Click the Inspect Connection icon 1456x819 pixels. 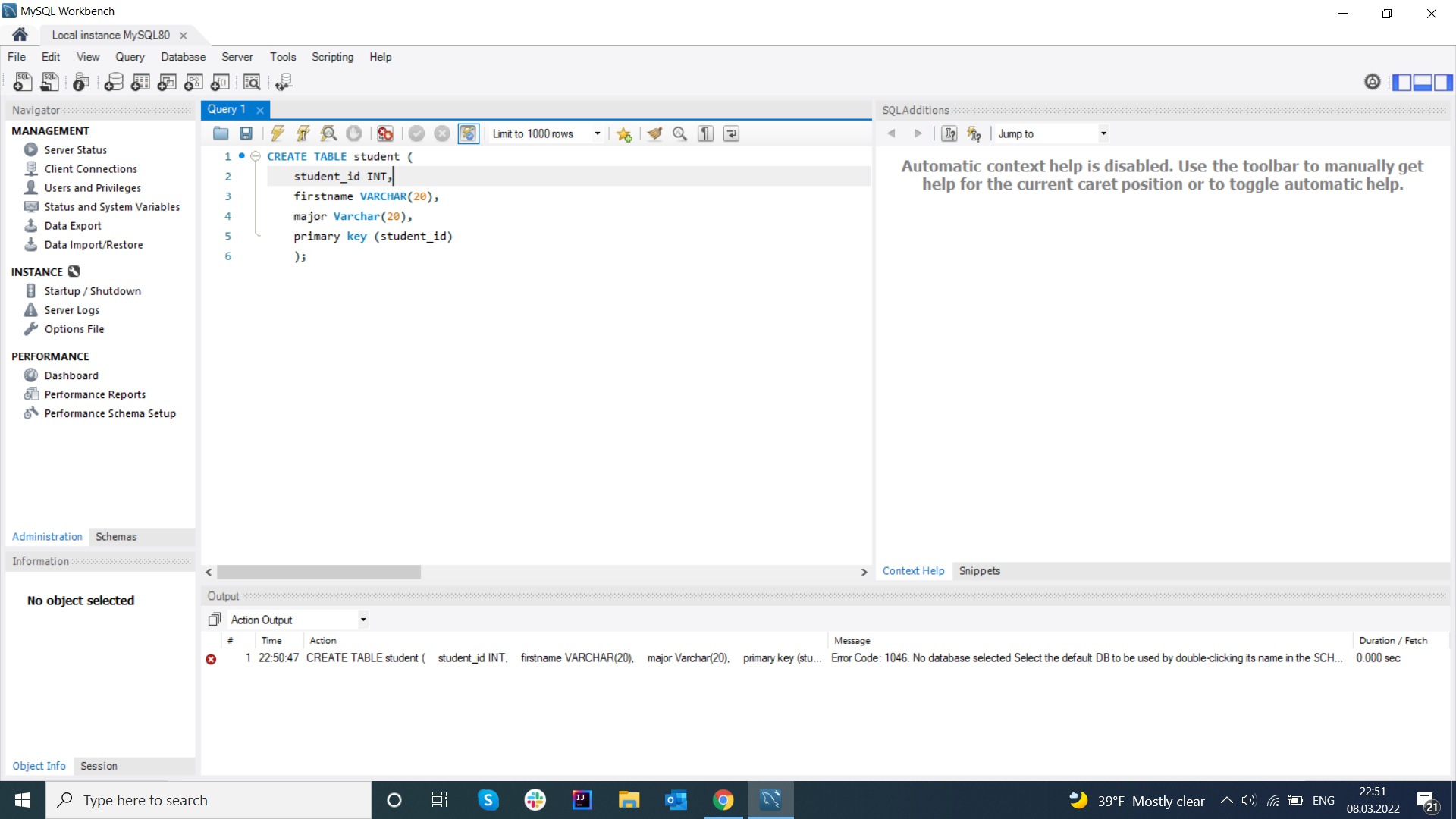[80, 82]
